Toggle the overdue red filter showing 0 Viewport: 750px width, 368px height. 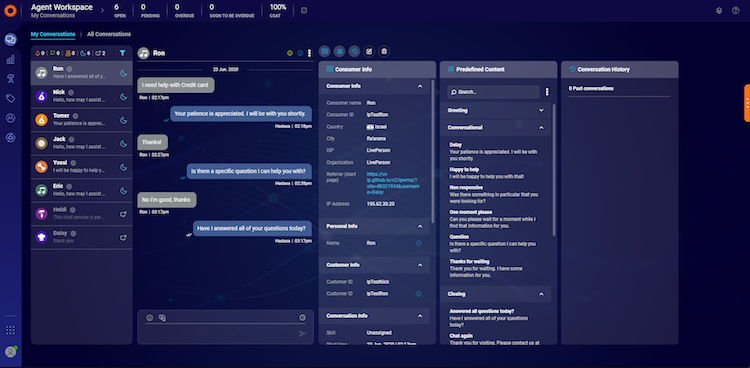point(40,53)
